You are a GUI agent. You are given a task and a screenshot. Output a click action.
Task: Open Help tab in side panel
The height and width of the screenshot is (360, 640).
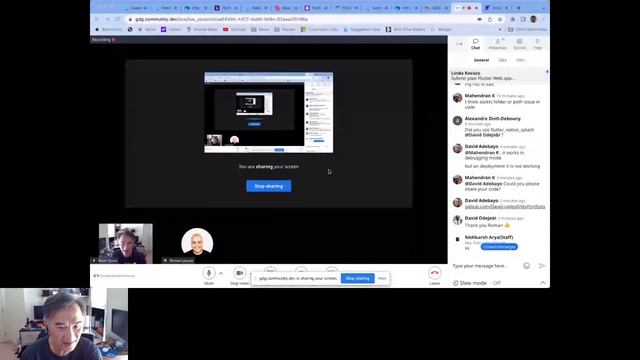coord(538,44)
